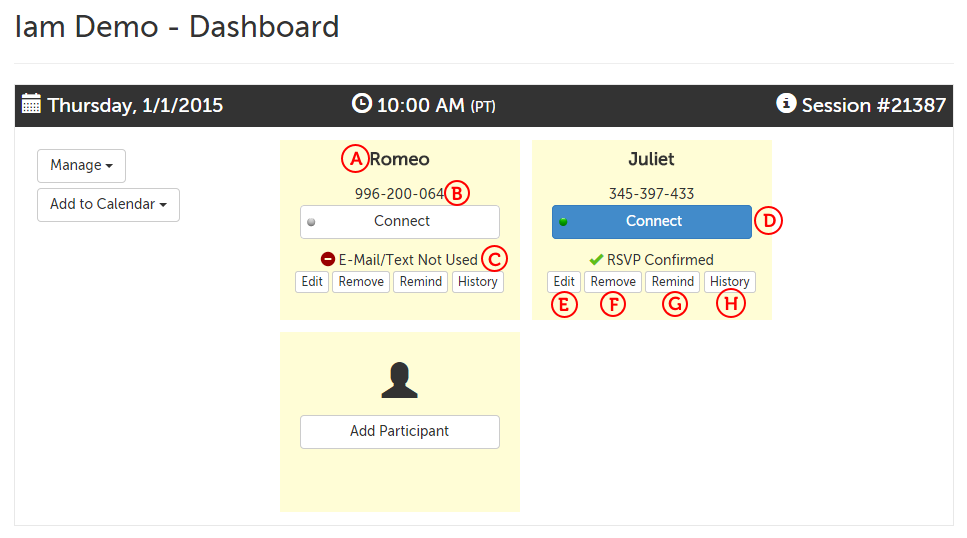Click the person silhouette icon above Add Participant

click(x=399, y=381)
